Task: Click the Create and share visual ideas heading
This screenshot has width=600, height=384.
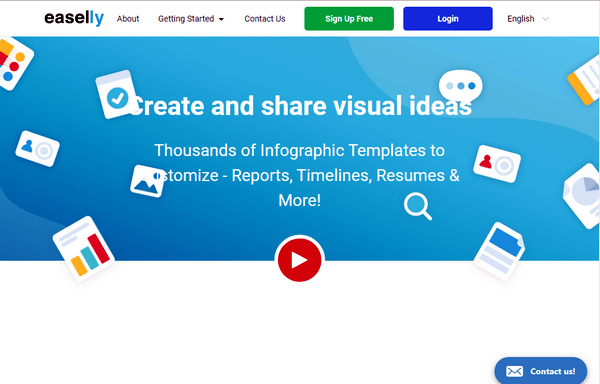Action: (x=300, y=106)
